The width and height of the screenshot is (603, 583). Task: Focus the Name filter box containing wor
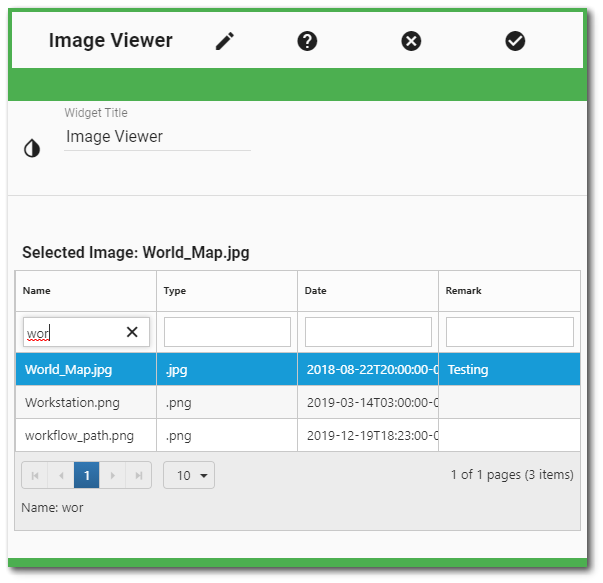click(x=86, y=332)
